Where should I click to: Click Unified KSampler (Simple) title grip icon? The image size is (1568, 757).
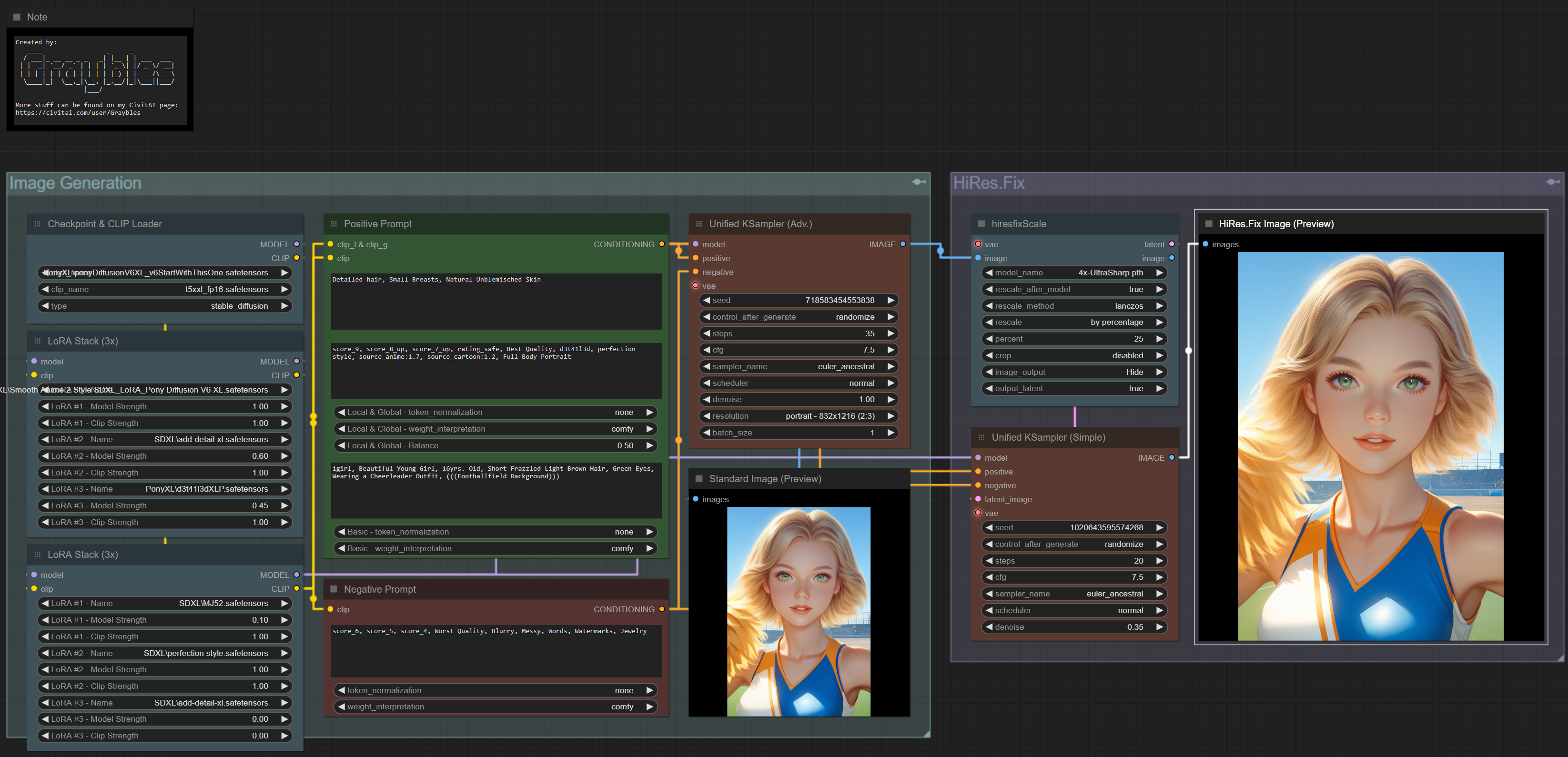[x=981, y=437]
